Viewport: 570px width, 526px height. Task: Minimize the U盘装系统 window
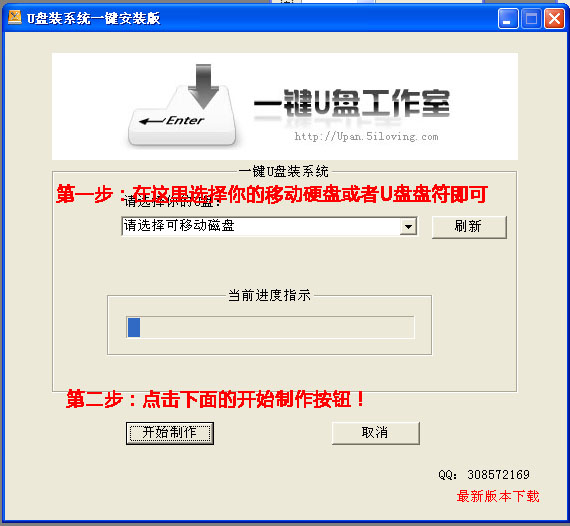(508, 18)
